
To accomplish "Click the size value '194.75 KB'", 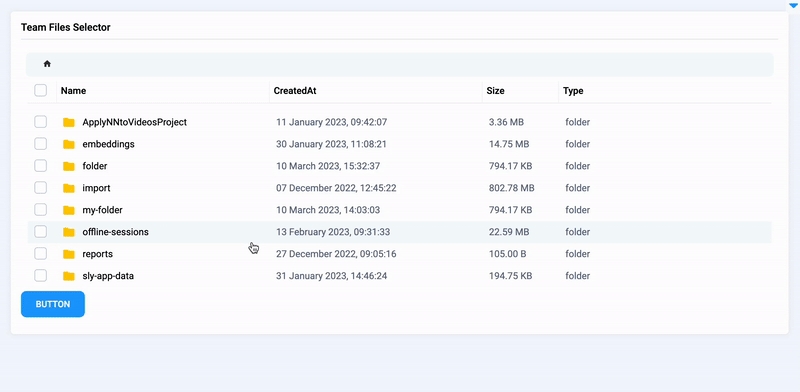I will point(510,276).
